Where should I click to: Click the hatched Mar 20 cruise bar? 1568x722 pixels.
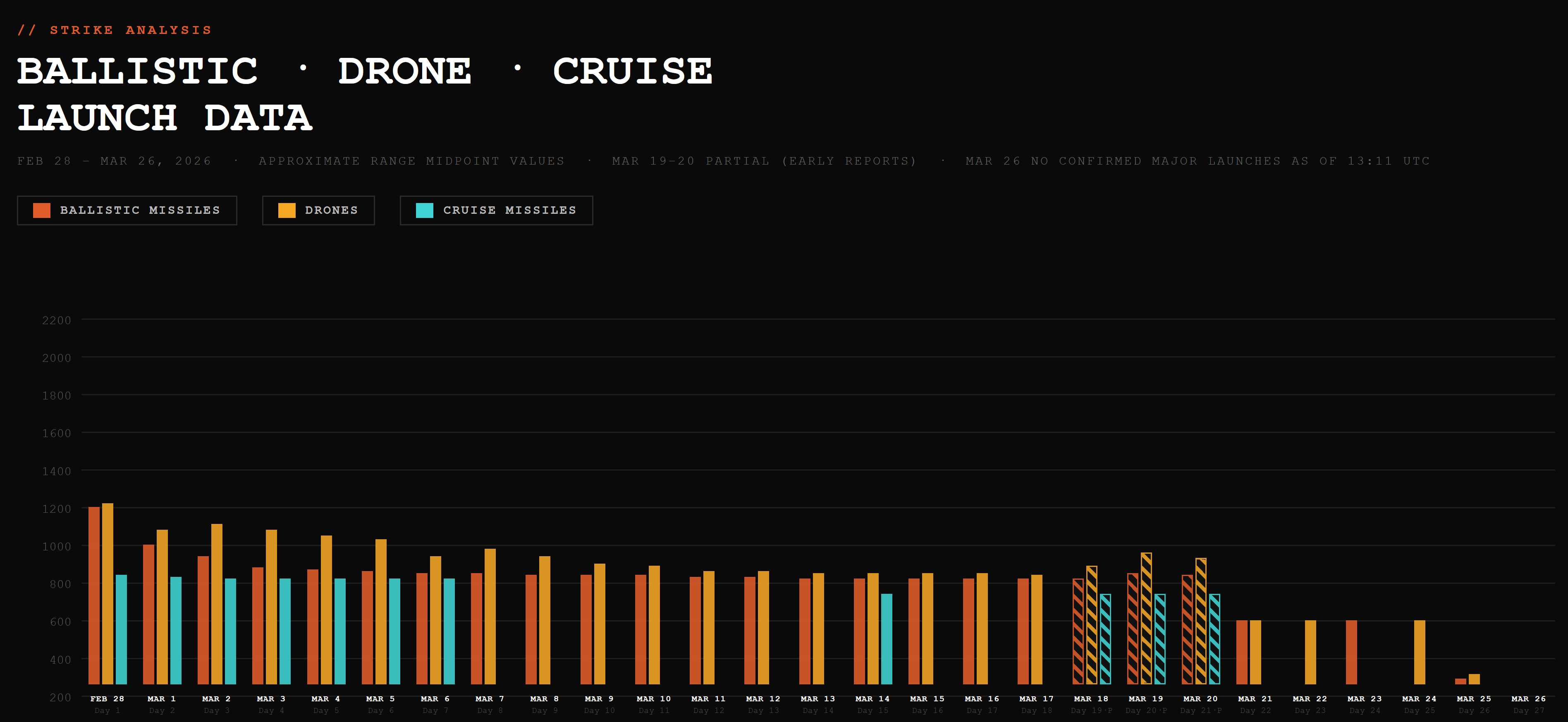coord(1214,638)
